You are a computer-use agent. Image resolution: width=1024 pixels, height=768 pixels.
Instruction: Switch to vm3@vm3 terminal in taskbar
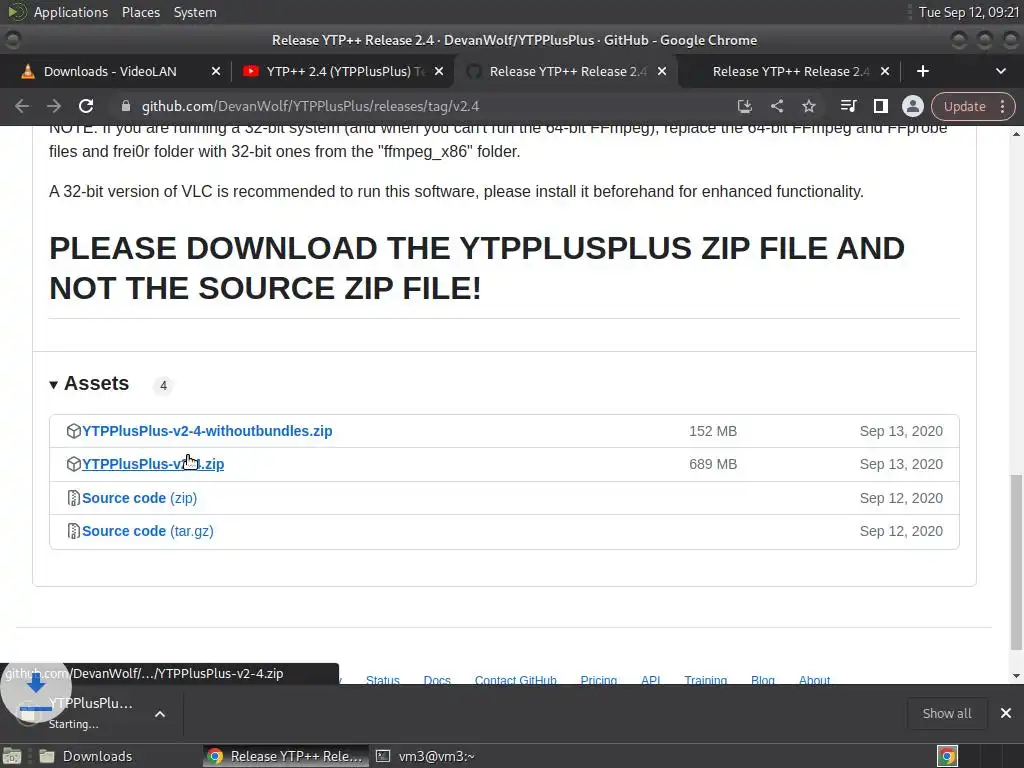pyautogui.click(x=424, y=756)
